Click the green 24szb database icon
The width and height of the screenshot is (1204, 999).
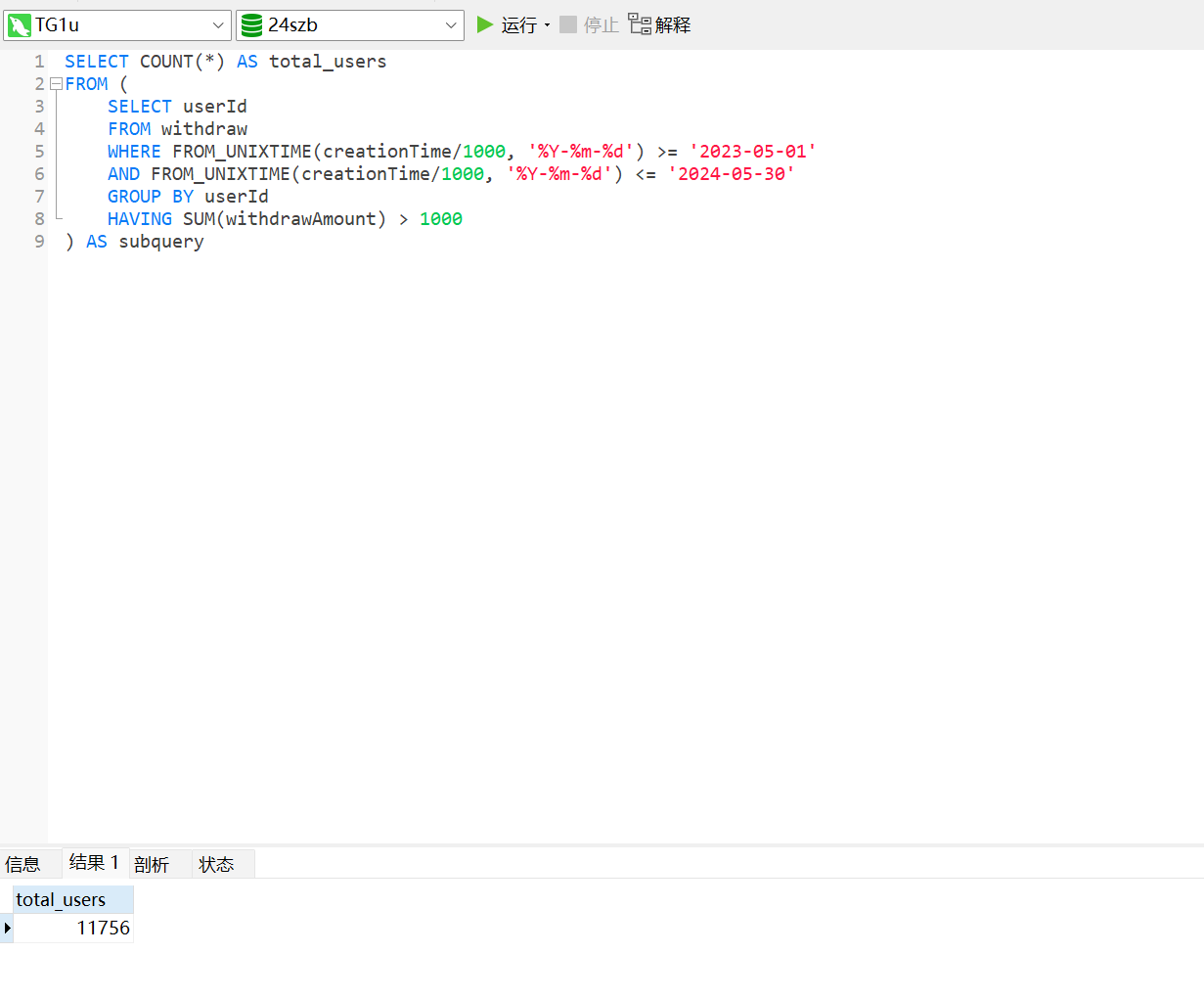[251, 25]
